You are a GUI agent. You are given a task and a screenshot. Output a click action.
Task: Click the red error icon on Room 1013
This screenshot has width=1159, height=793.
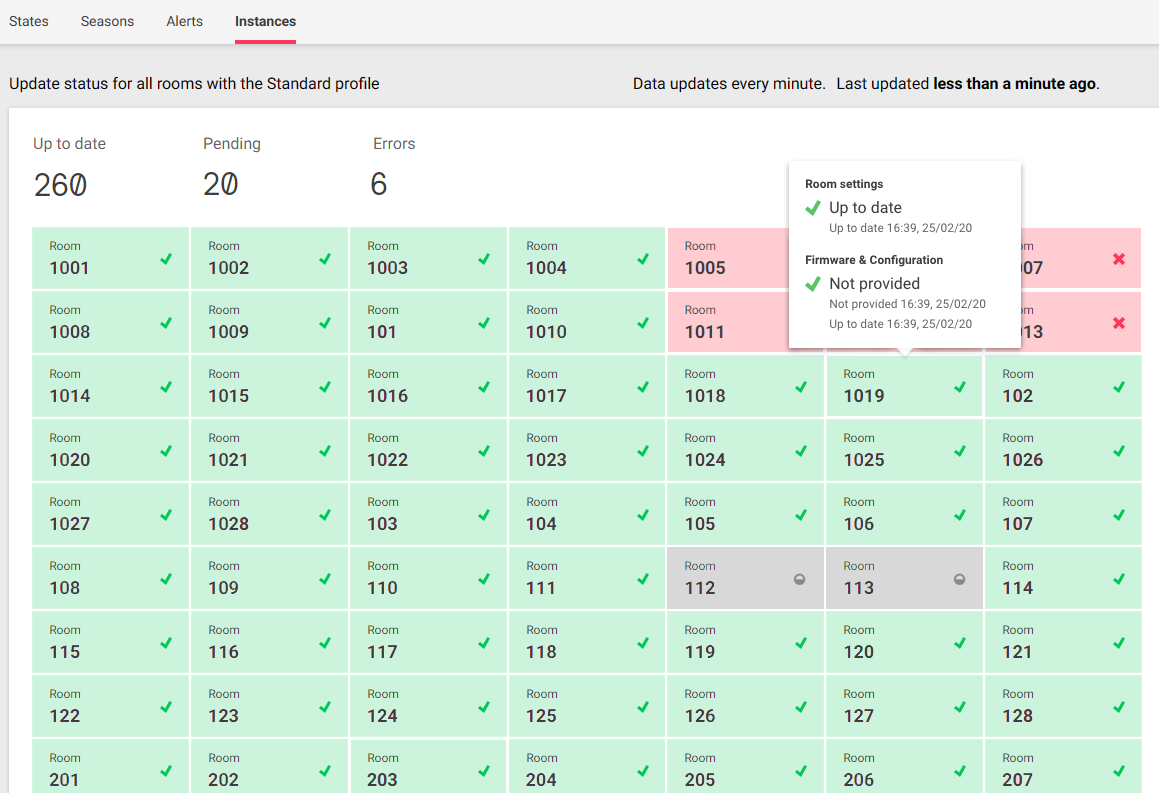click(1119, 322)
